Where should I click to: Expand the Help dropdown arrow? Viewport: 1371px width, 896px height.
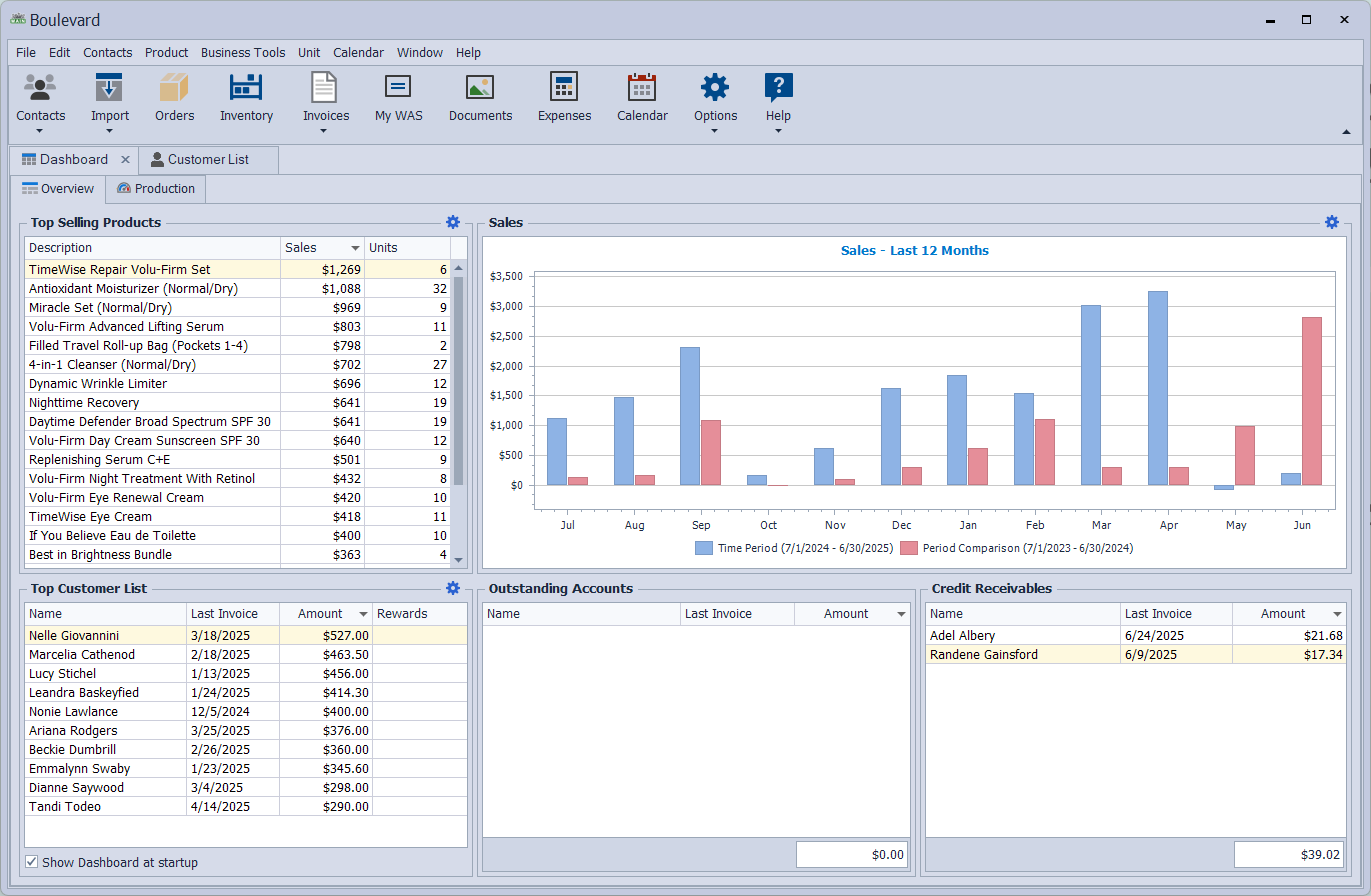coord(778,131)
